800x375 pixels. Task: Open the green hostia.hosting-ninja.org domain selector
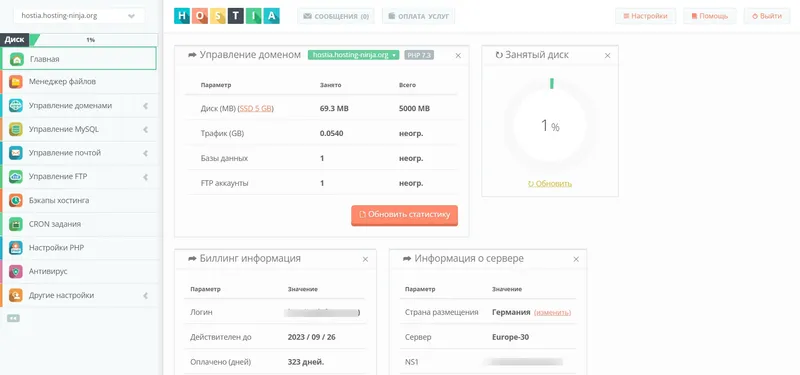[355, 55]
